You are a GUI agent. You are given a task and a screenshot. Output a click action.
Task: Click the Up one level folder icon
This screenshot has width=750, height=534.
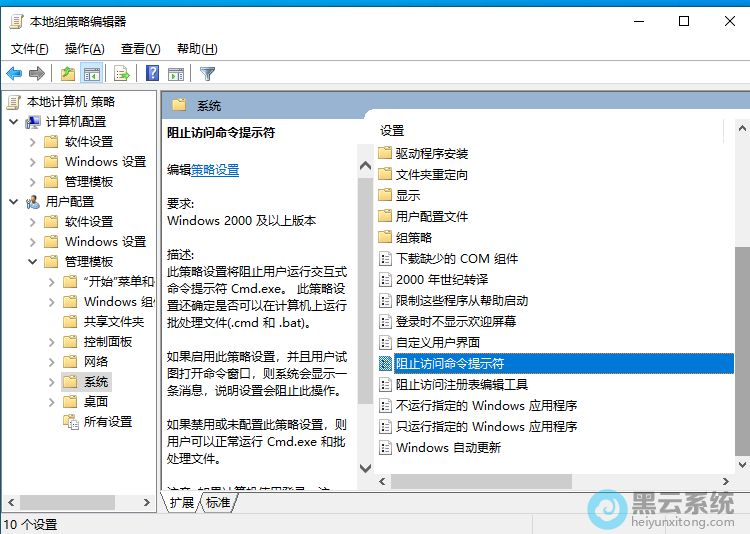(x=68, y=74)
